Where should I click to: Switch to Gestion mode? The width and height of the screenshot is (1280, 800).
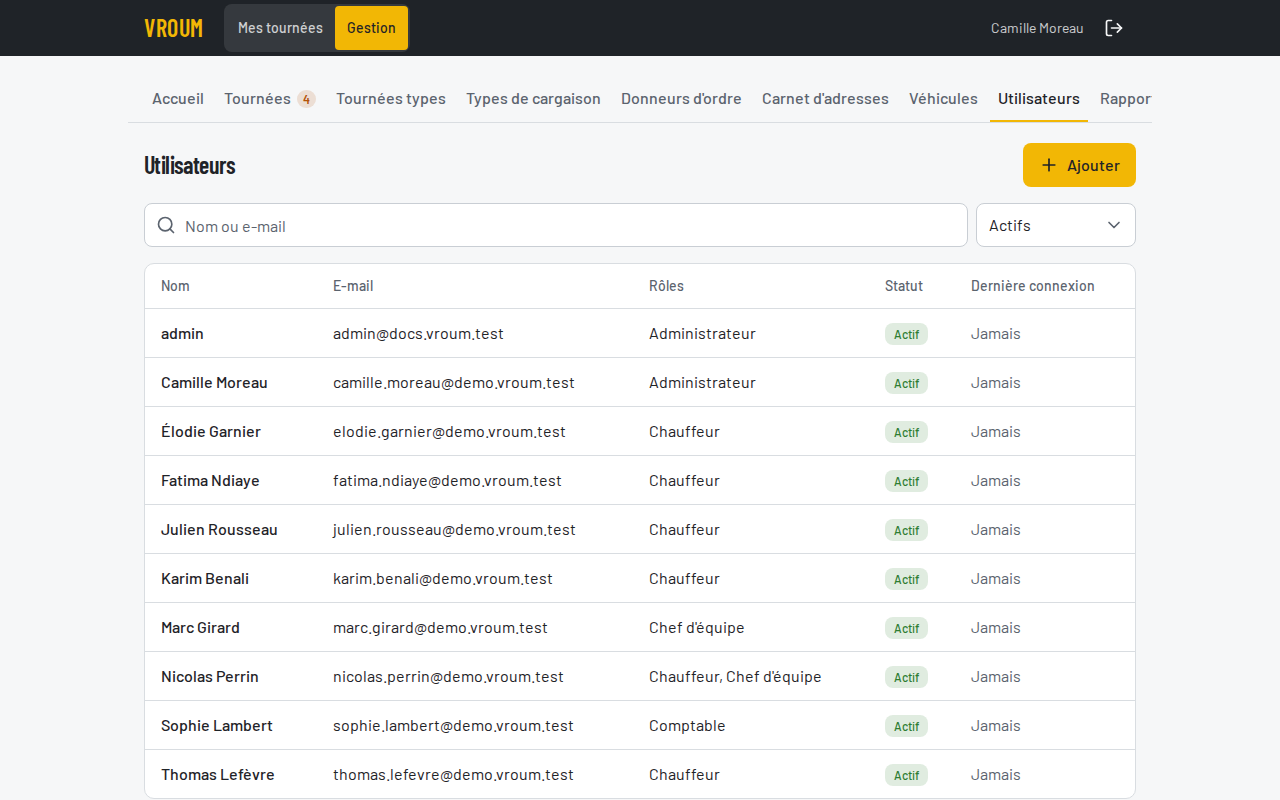coord(371,28)
